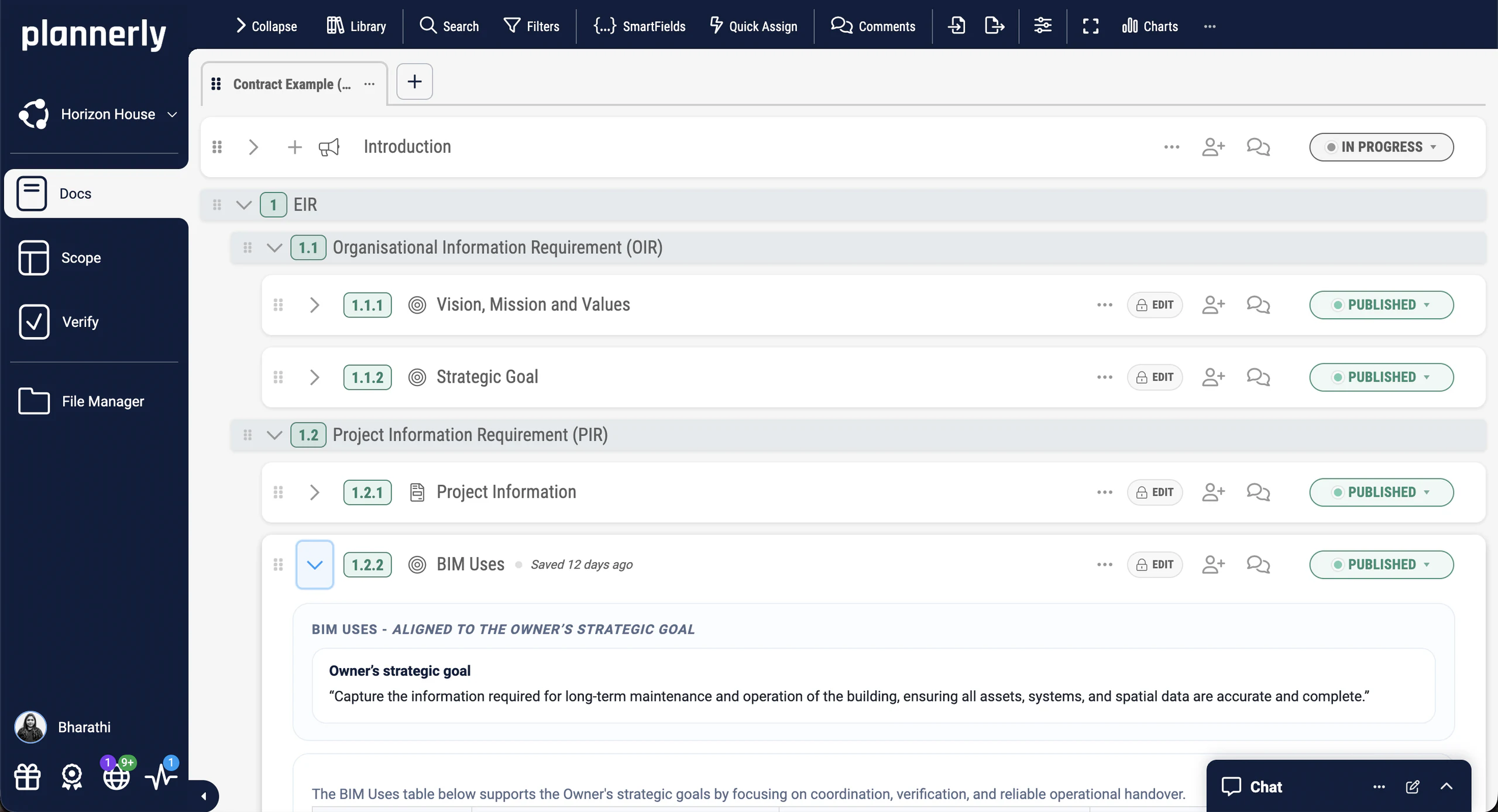Click the export document icon

994,26
